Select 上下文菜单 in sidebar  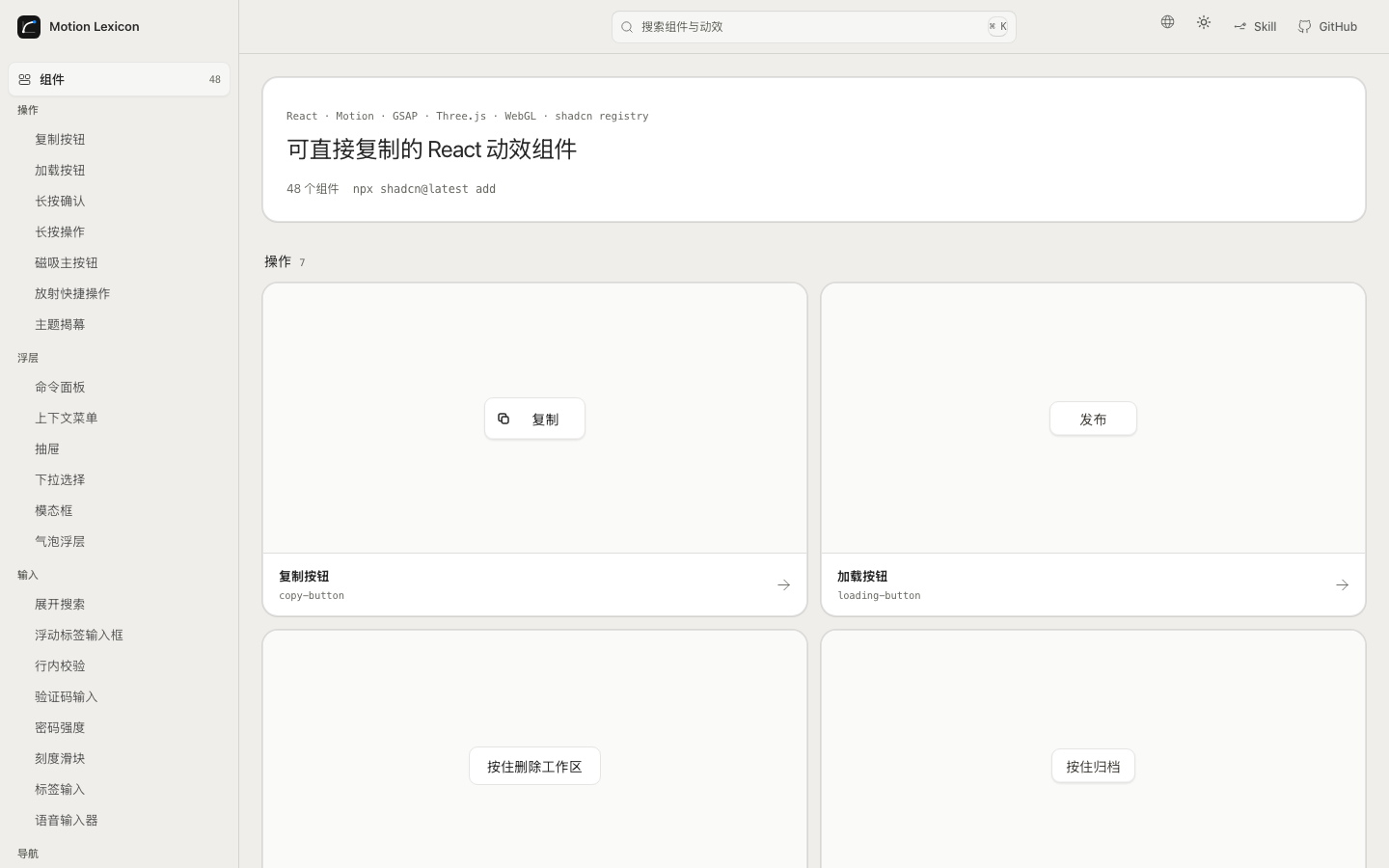pos(67,419)
